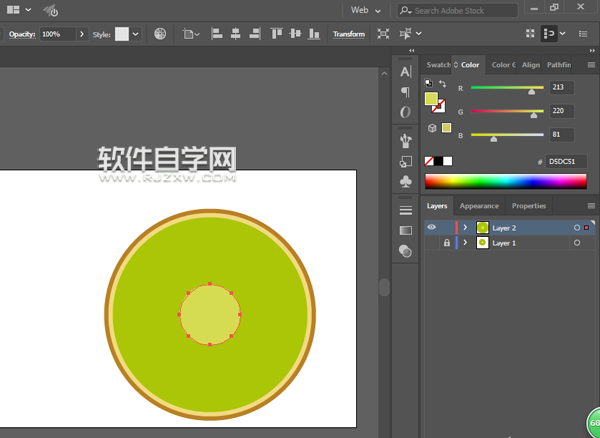Click the Transform button
Screen dimensions: 600x438
point(348,33)
